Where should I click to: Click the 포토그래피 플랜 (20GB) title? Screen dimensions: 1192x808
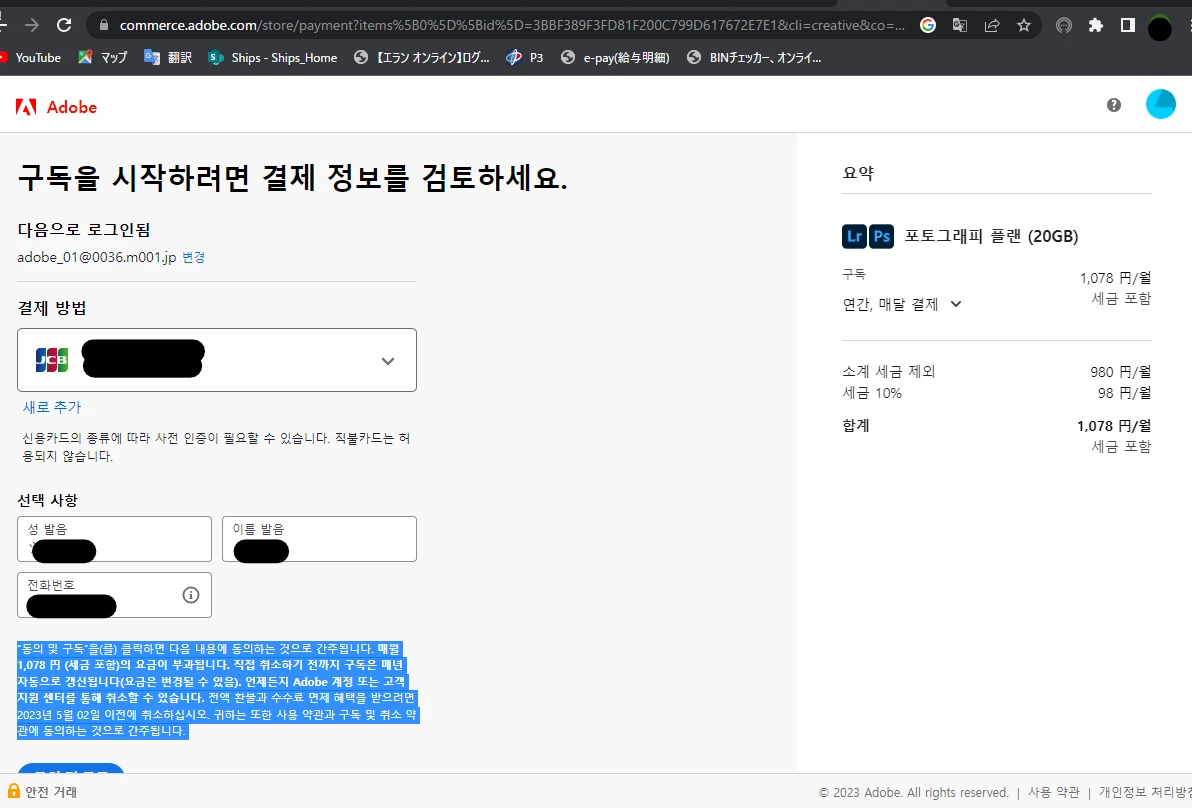click(x=991, y=236)
